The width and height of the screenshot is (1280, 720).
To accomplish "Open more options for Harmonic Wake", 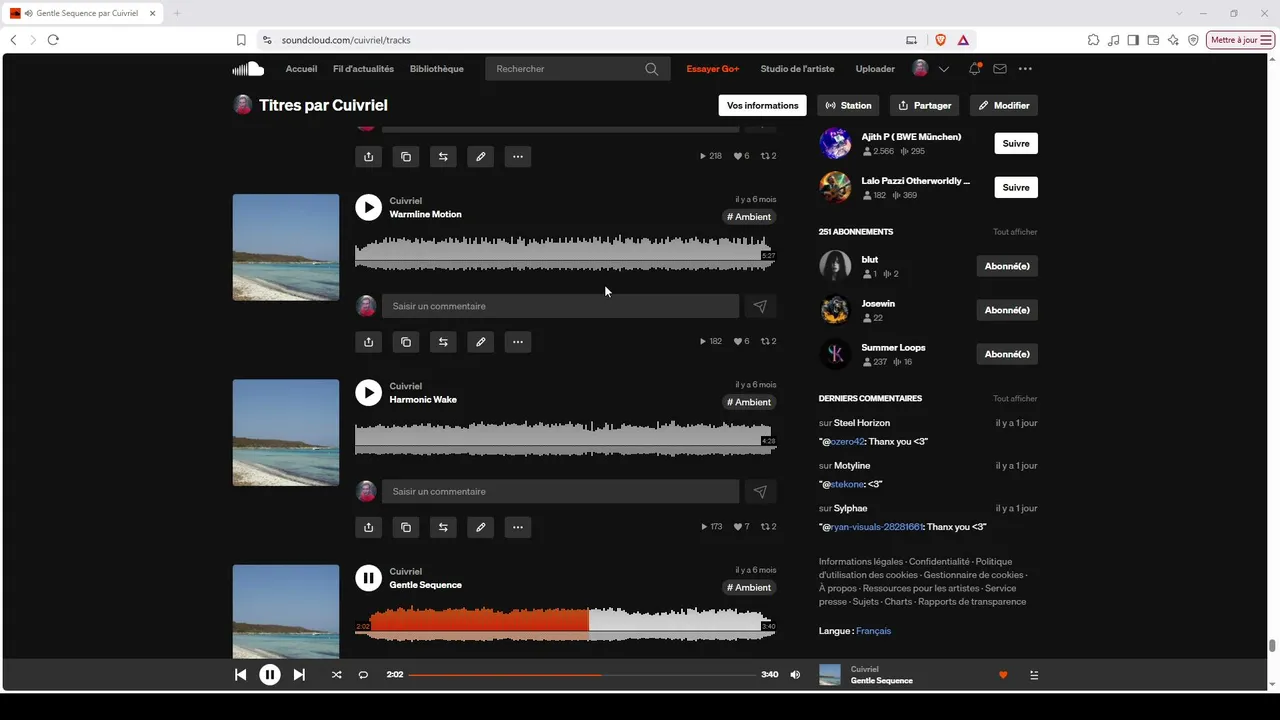I will 518,527.
